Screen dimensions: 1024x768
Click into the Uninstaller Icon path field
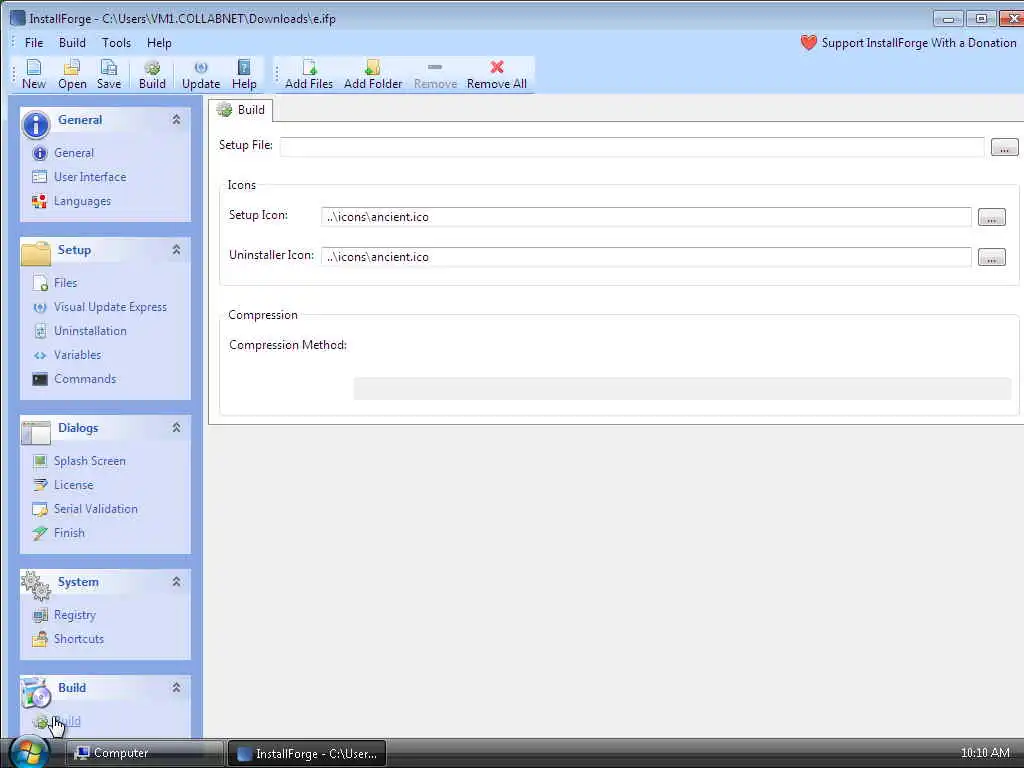(646, 257)
